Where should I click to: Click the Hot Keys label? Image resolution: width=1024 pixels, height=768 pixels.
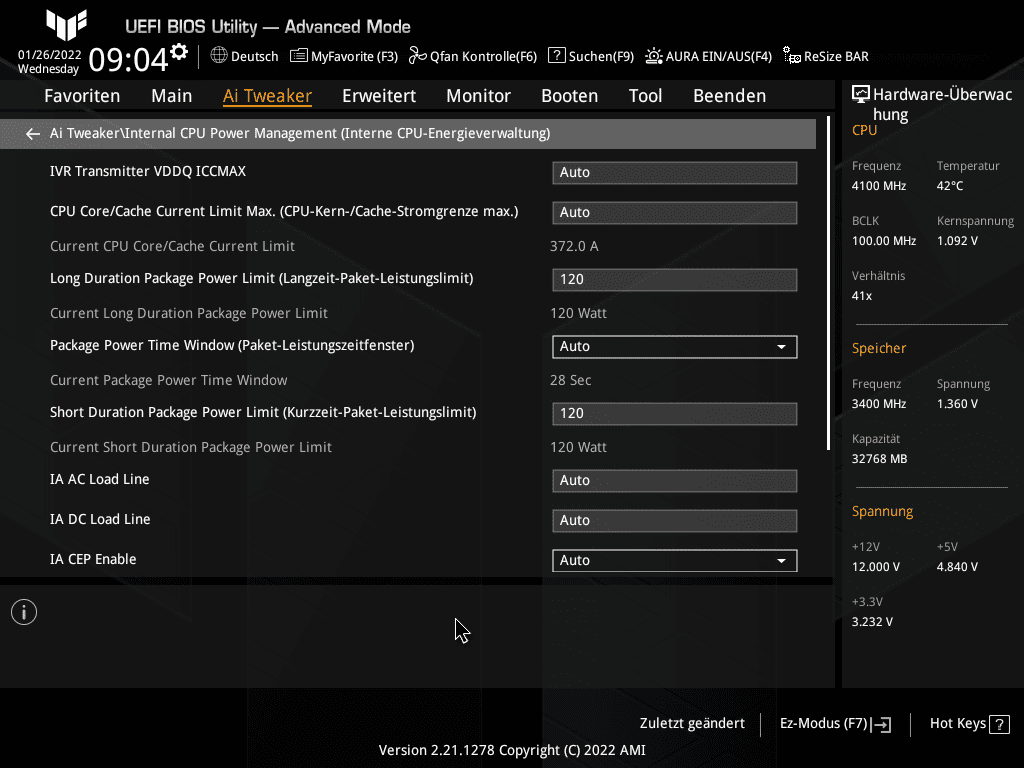pyautogui.click(x=957, y=724)
